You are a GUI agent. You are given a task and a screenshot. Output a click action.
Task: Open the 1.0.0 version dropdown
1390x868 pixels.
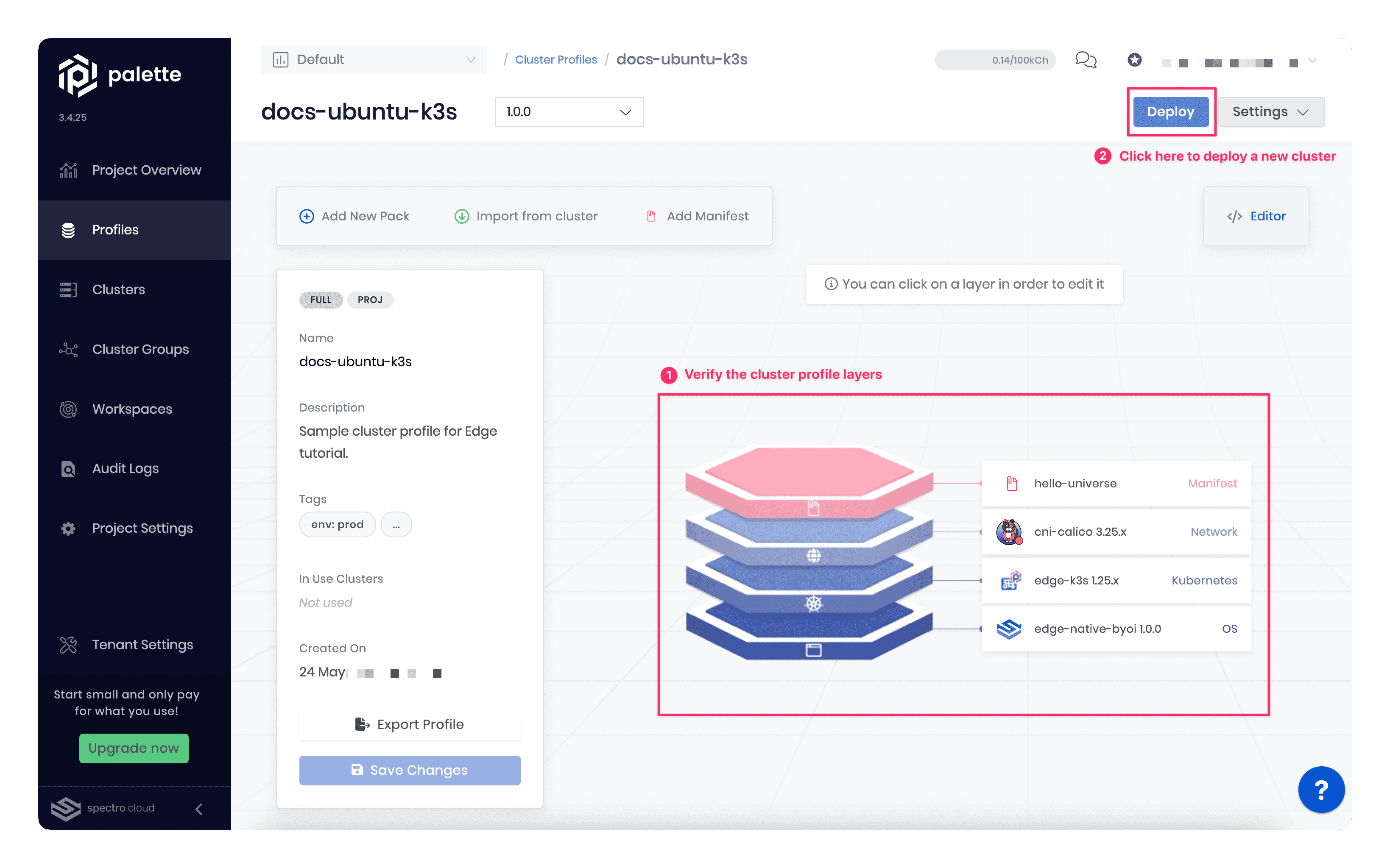point(569,112)
